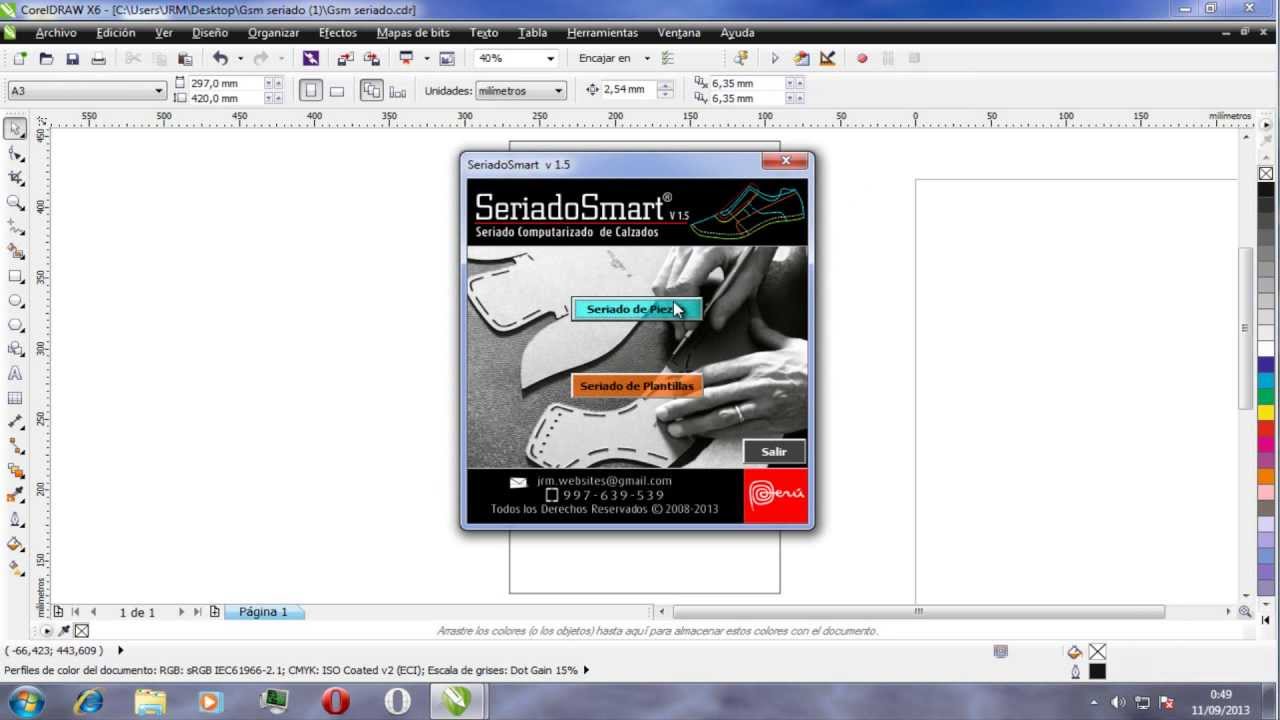The image size is (1280, 720).
Task: Undo the last action
Action: (220, 59)
